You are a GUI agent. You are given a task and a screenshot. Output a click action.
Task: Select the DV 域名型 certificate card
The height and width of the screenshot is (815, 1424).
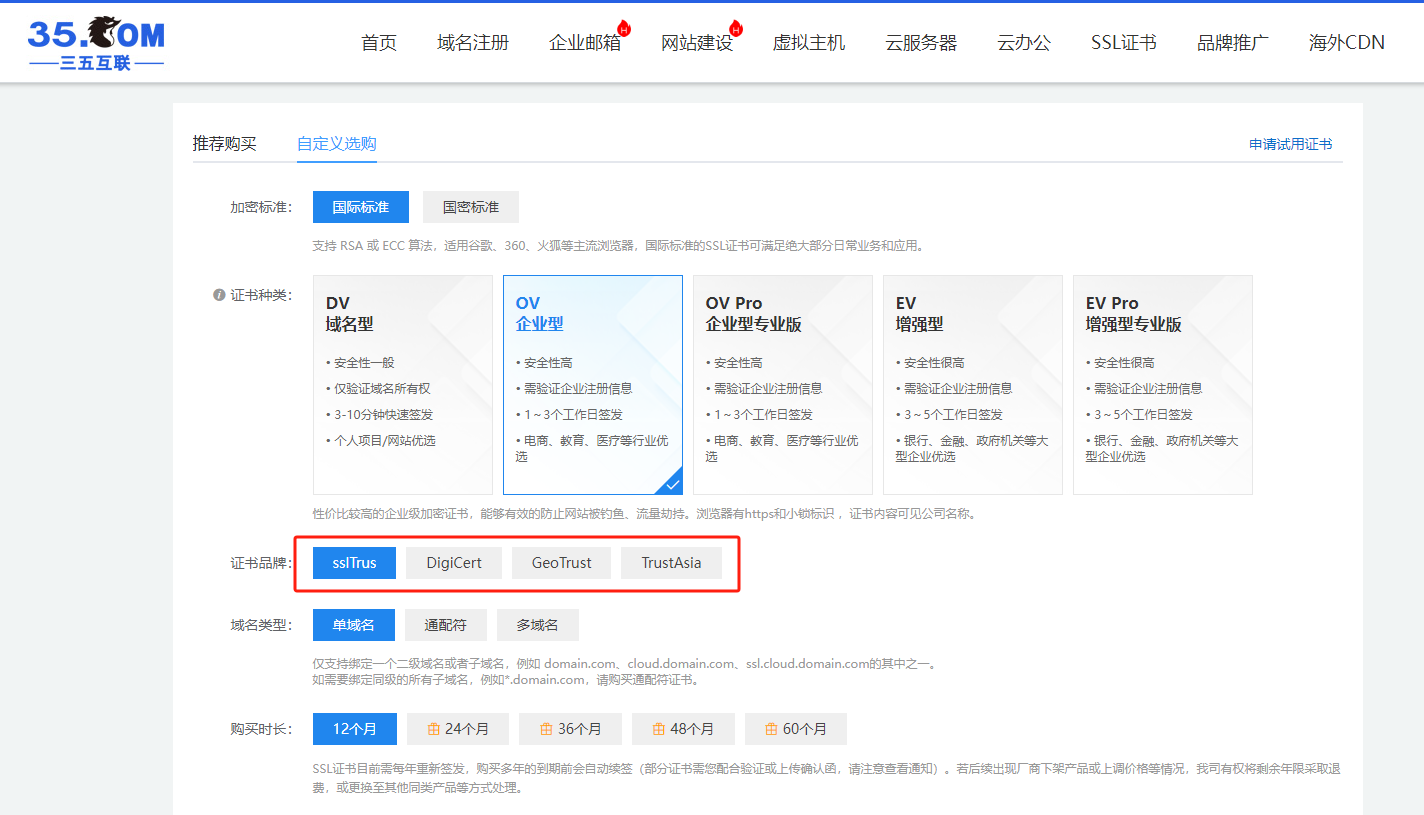[402, 385]
